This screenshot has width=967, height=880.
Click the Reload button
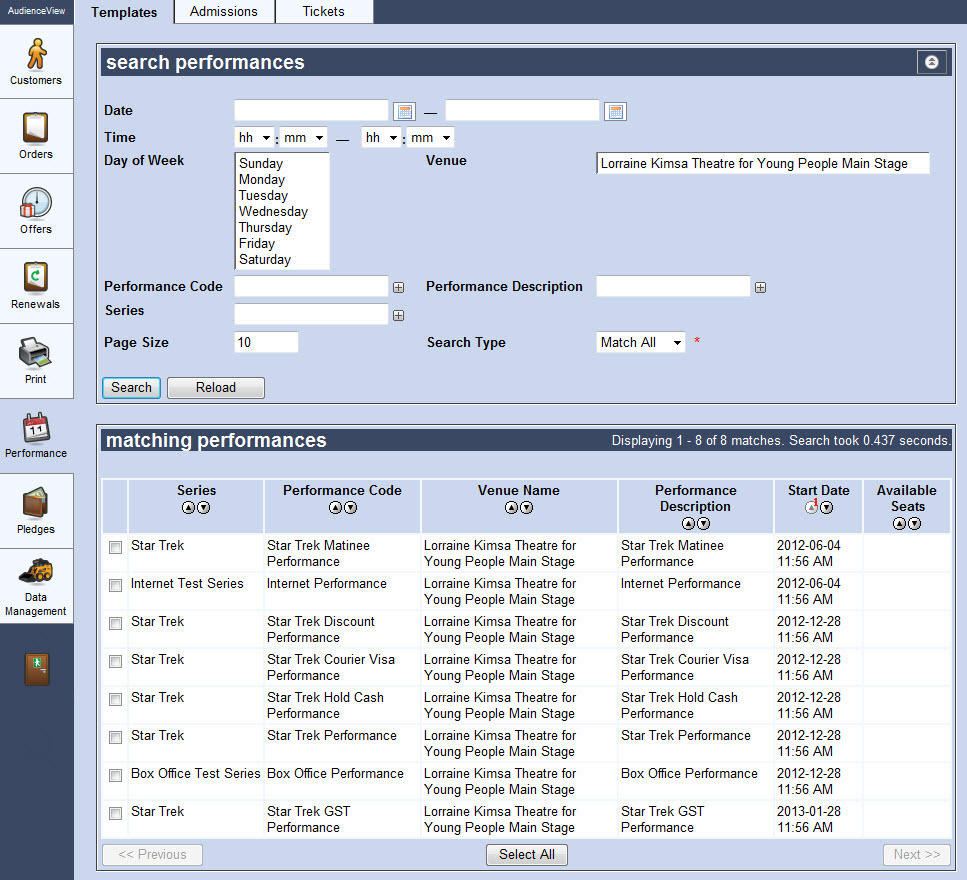coord(216,388)
